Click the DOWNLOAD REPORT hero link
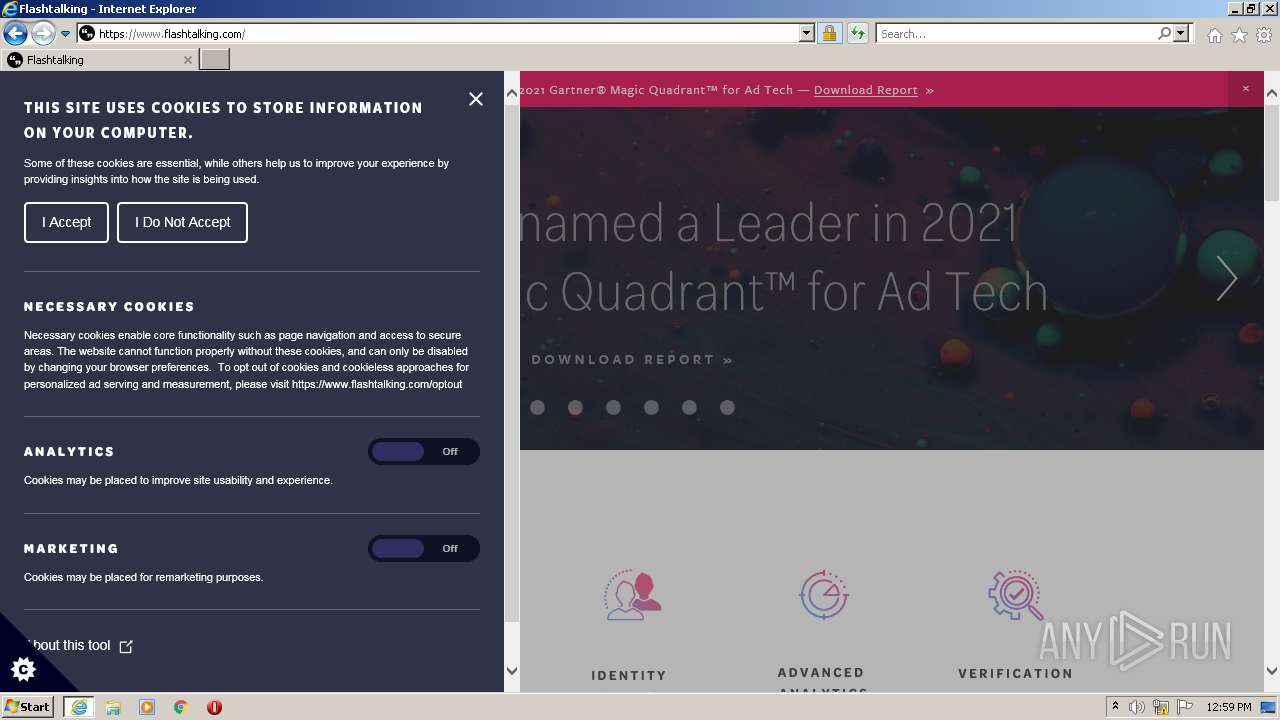 coord(632,360)
